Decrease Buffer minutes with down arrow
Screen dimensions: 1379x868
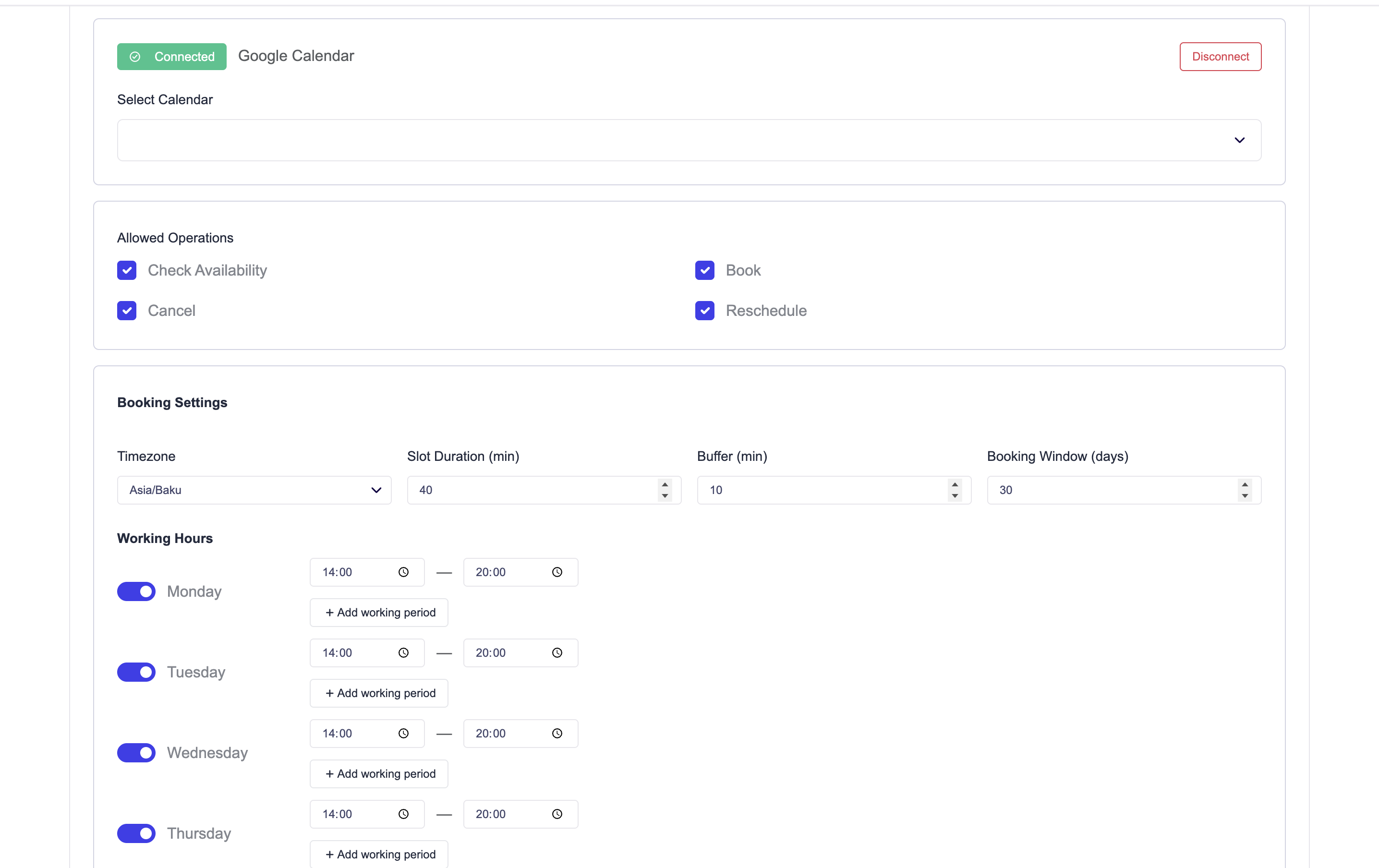(955, 496)
